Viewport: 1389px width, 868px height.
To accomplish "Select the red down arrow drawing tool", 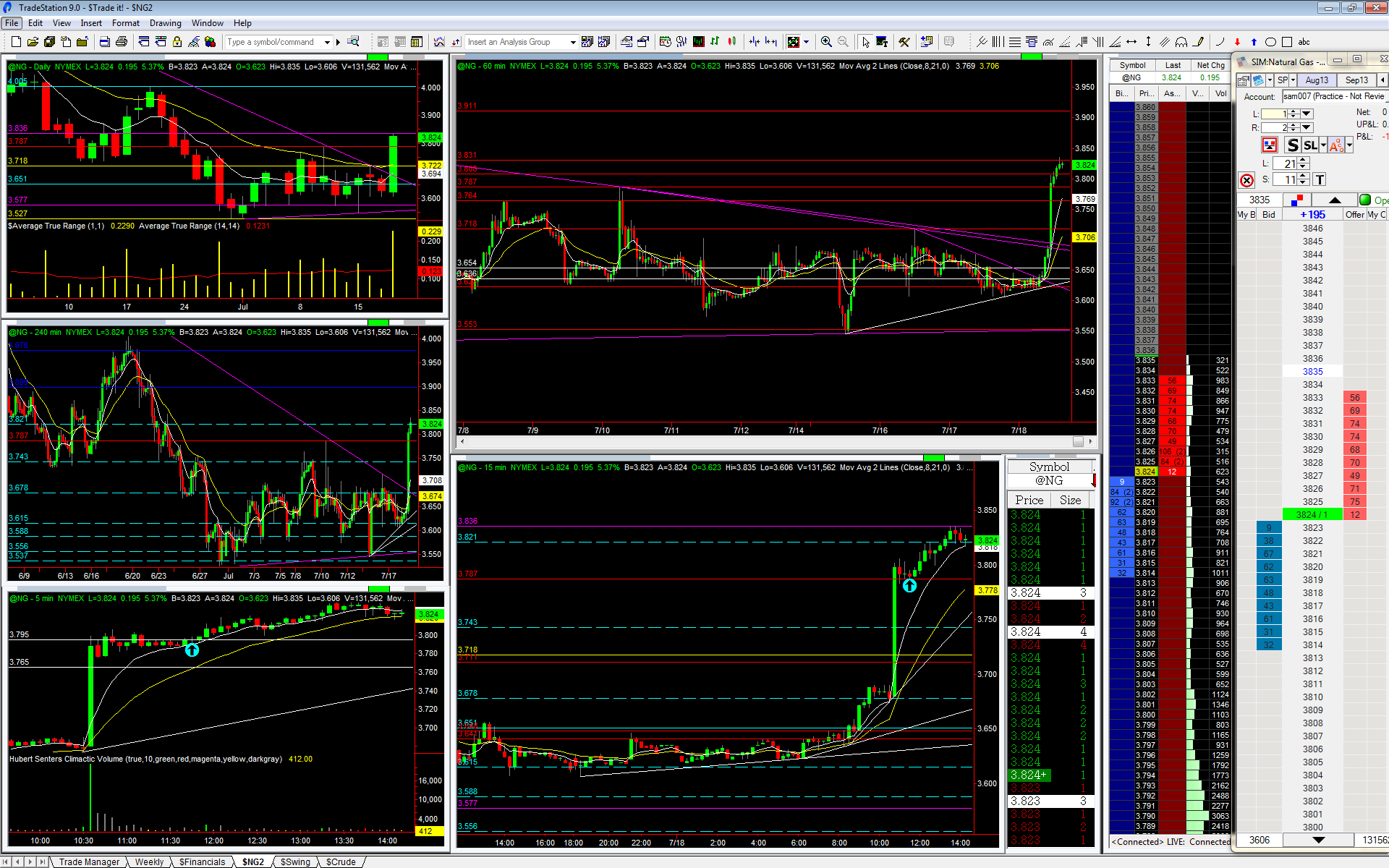I will pos(1237,42).
